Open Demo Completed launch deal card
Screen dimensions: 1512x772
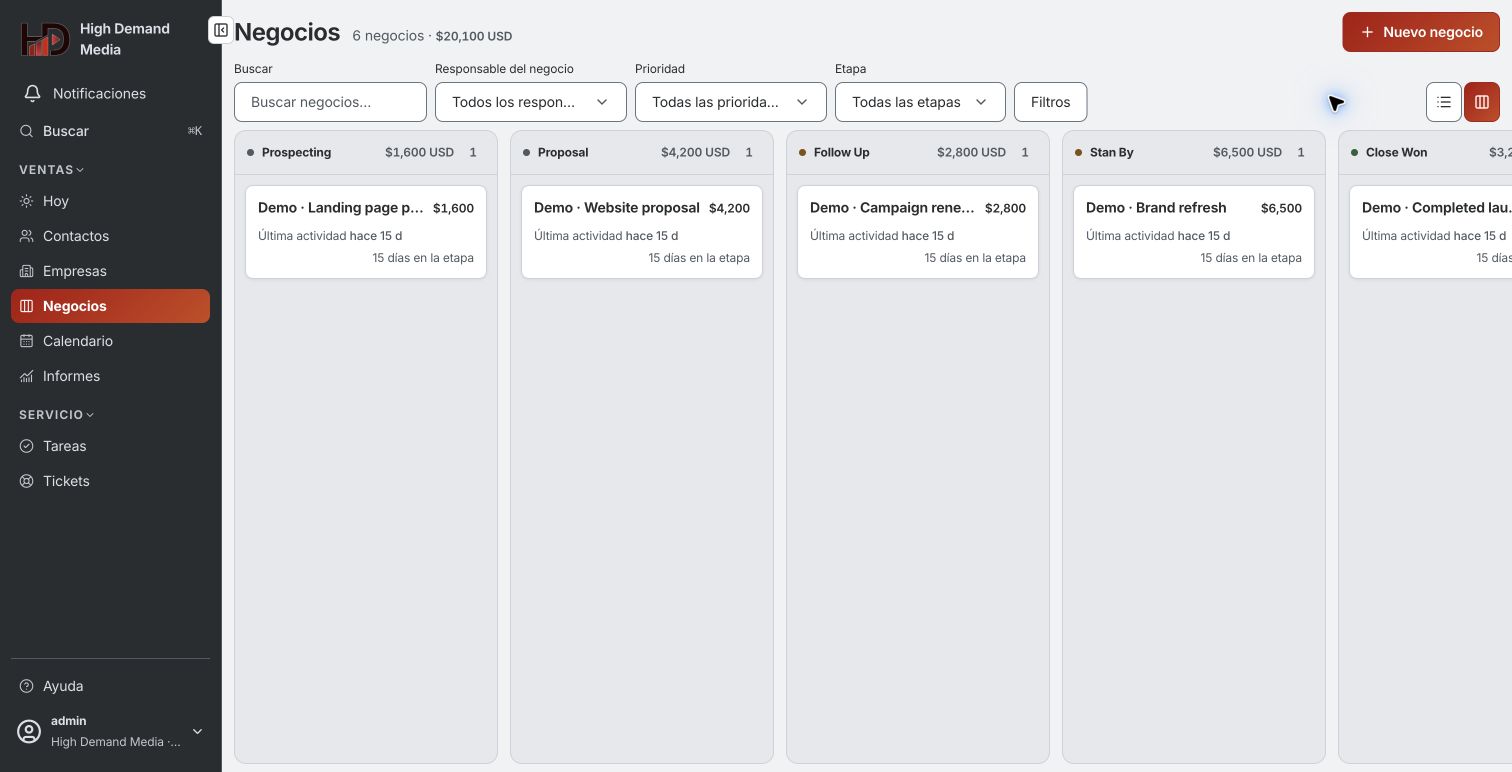point(1431,232)
